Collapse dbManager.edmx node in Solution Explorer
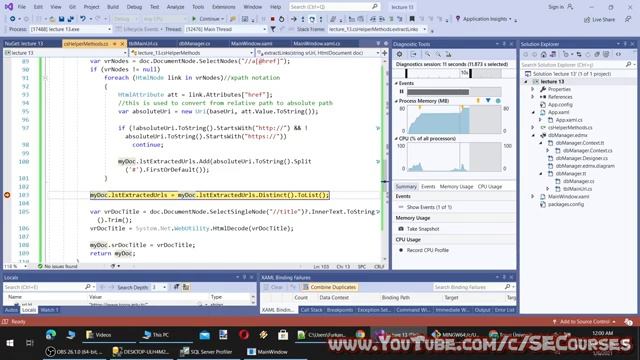This screenshot has width=640, height=360. click(533, 135)
